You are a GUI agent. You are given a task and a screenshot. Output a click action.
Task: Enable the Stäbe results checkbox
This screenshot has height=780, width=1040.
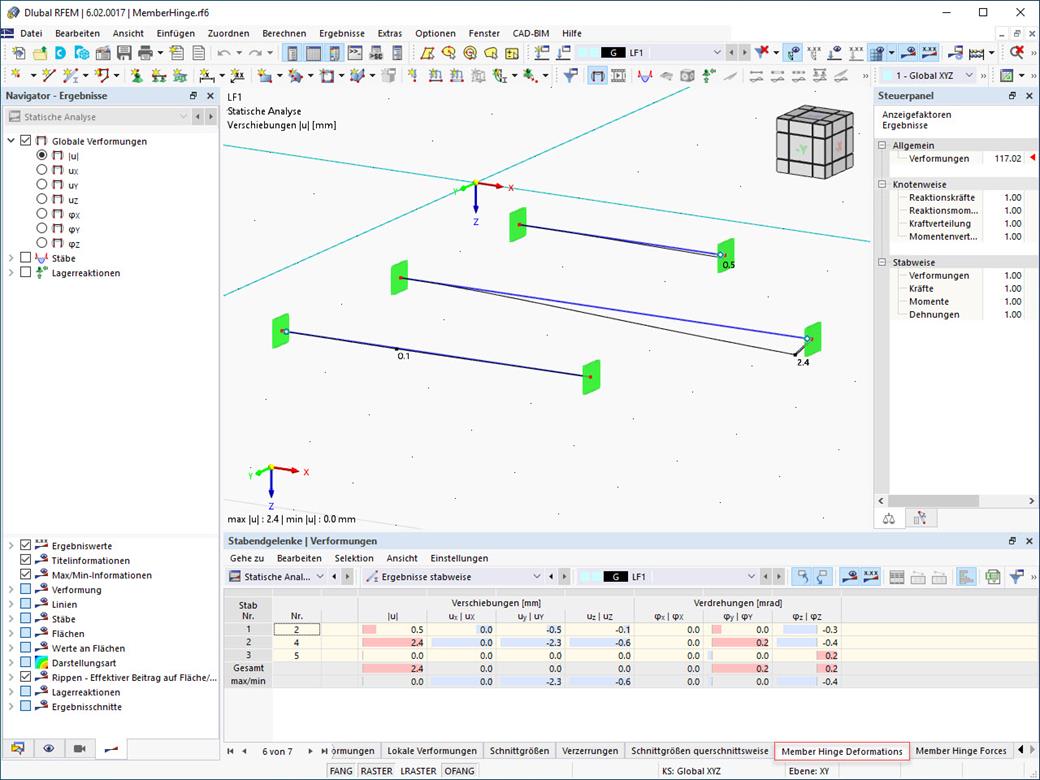(x=25, y=257)
